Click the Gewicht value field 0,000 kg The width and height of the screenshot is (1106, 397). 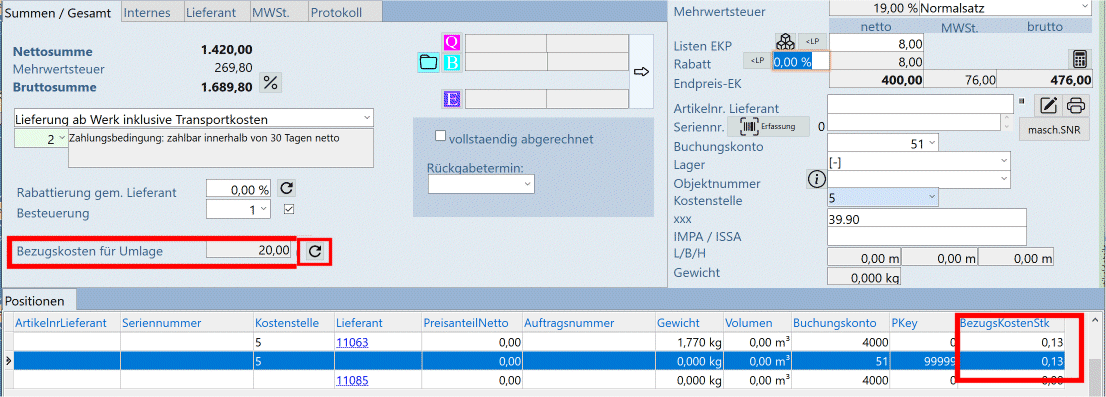863,278
